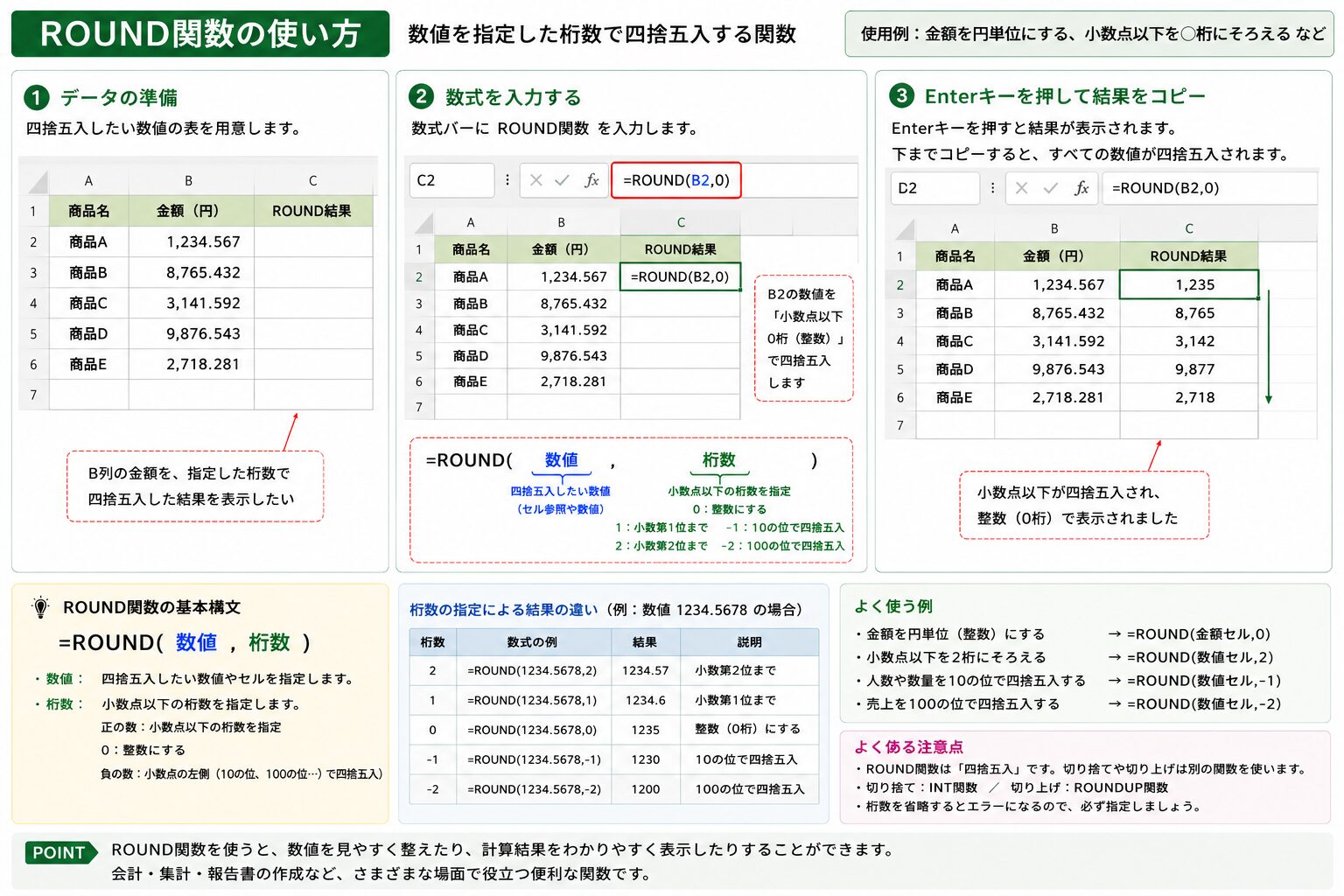
Task: Click the name box showing C2 in step 2
Action: tap(451, 180)
